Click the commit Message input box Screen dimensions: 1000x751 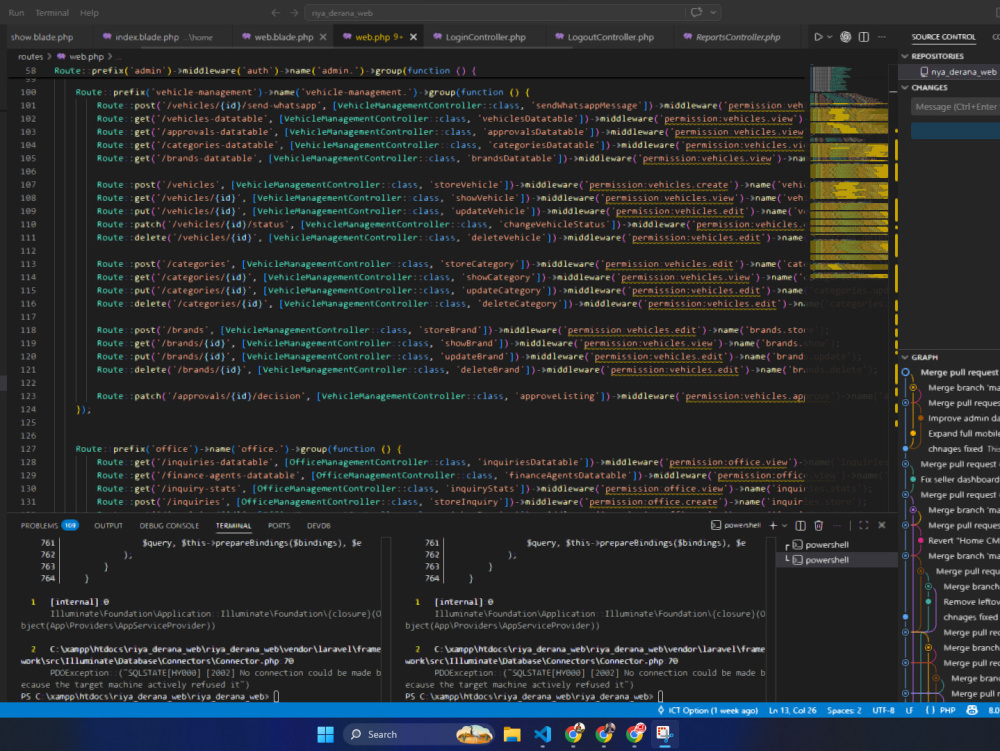(x=955, y=106)
